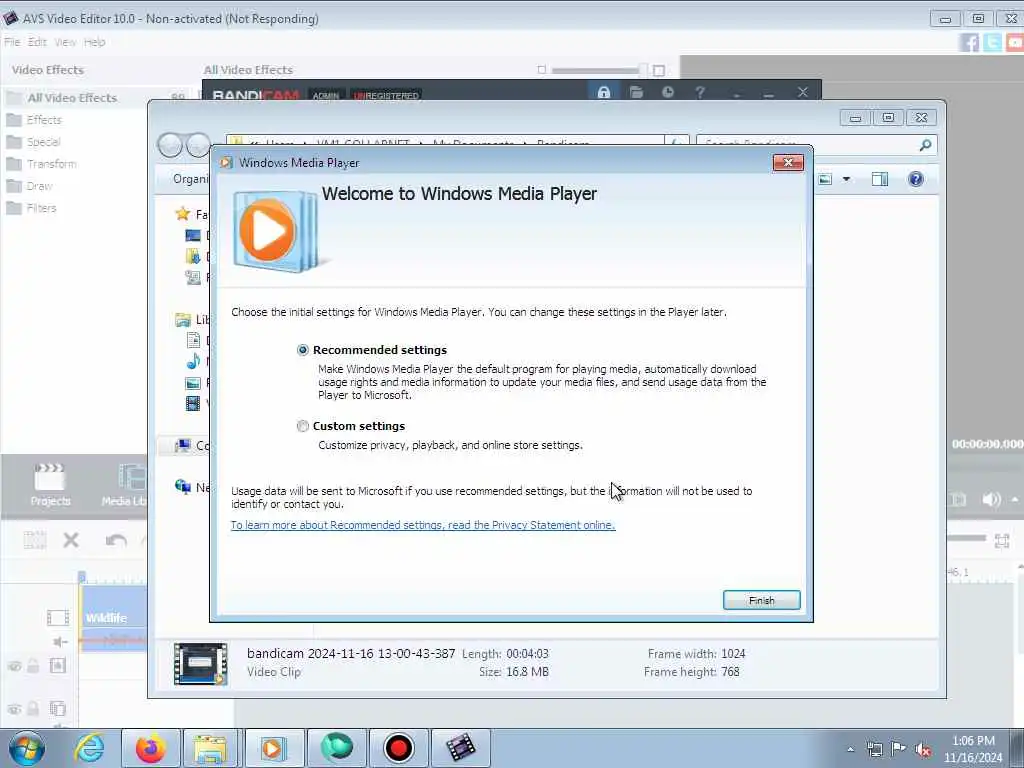1024x768 pixels.
Task: Click the bottom track layers icon
Action: coord(57,709)
